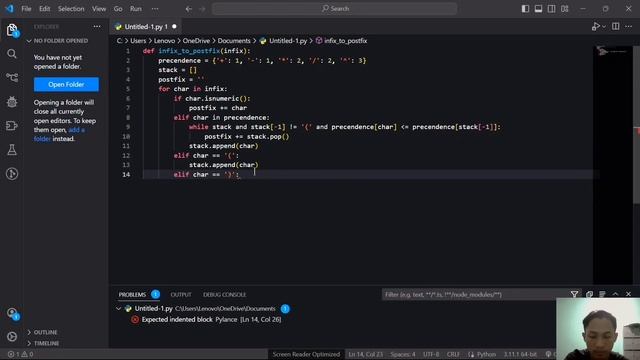Open the Manage gear at sidebar bottom

[x=12, y=337]
